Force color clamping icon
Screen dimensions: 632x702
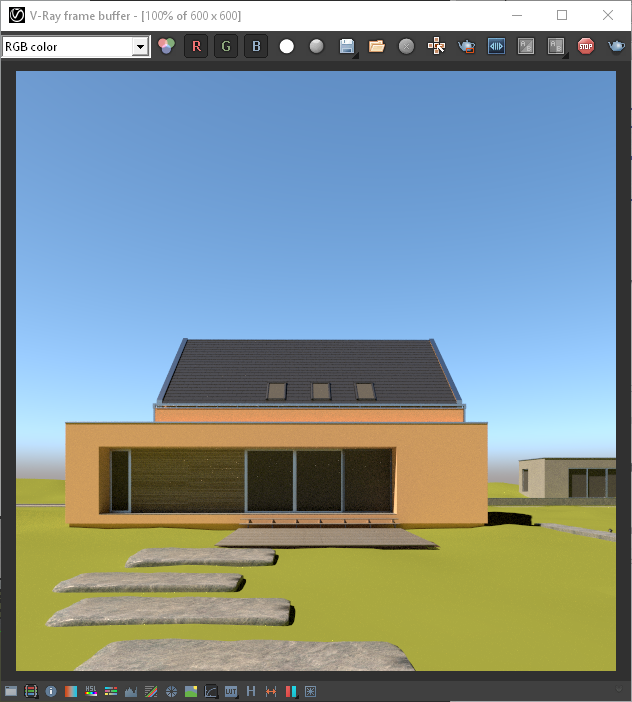(x=31, y=691)
